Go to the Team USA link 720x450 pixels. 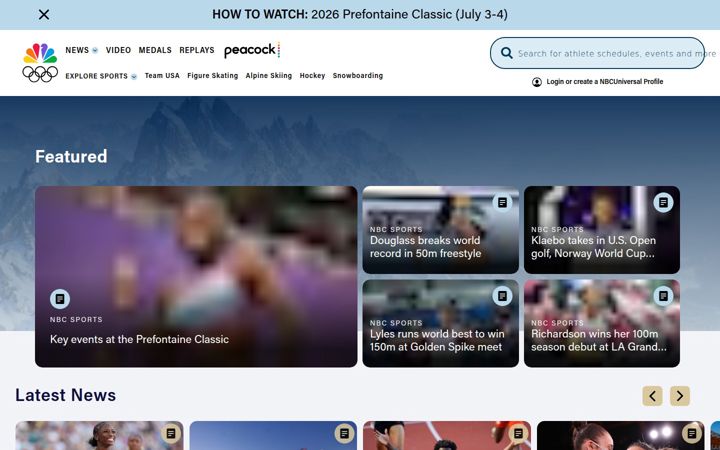(x=162, y=76)
